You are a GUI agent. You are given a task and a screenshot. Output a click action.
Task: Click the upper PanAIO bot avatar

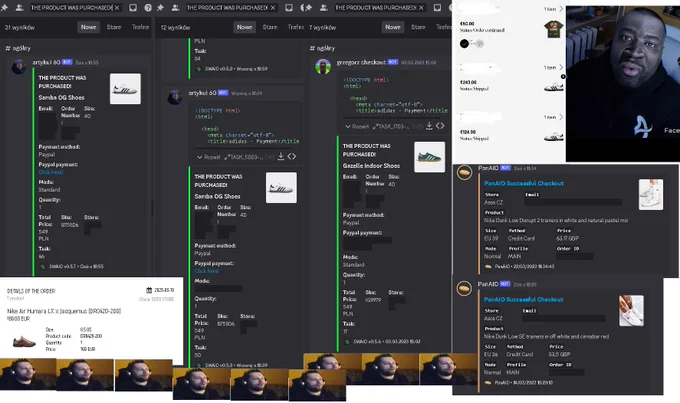(x=464, y=172)
